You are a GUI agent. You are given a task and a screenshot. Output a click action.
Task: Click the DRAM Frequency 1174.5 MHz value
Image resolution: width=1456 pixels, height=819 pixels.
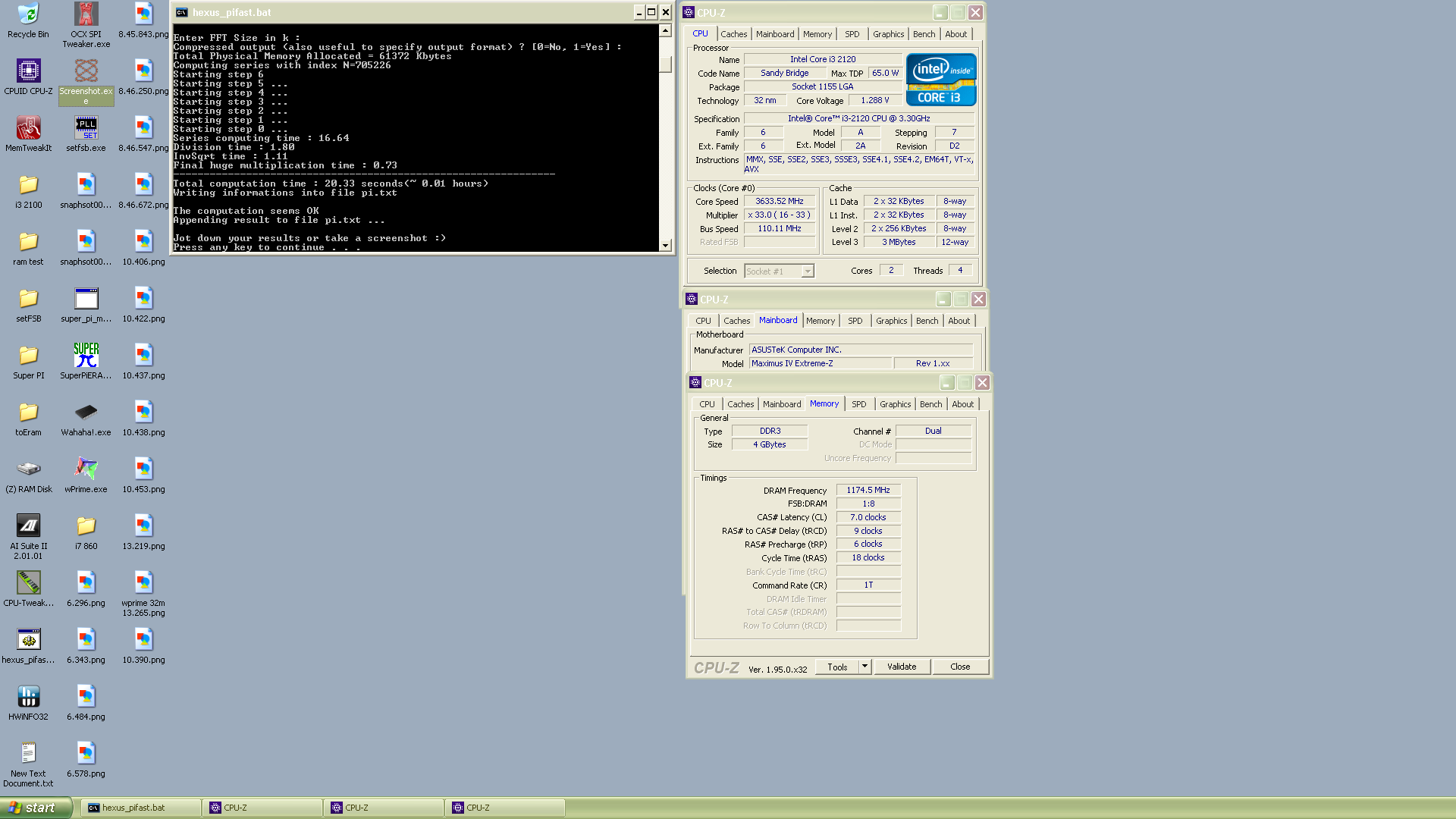(x=868, y=490)
